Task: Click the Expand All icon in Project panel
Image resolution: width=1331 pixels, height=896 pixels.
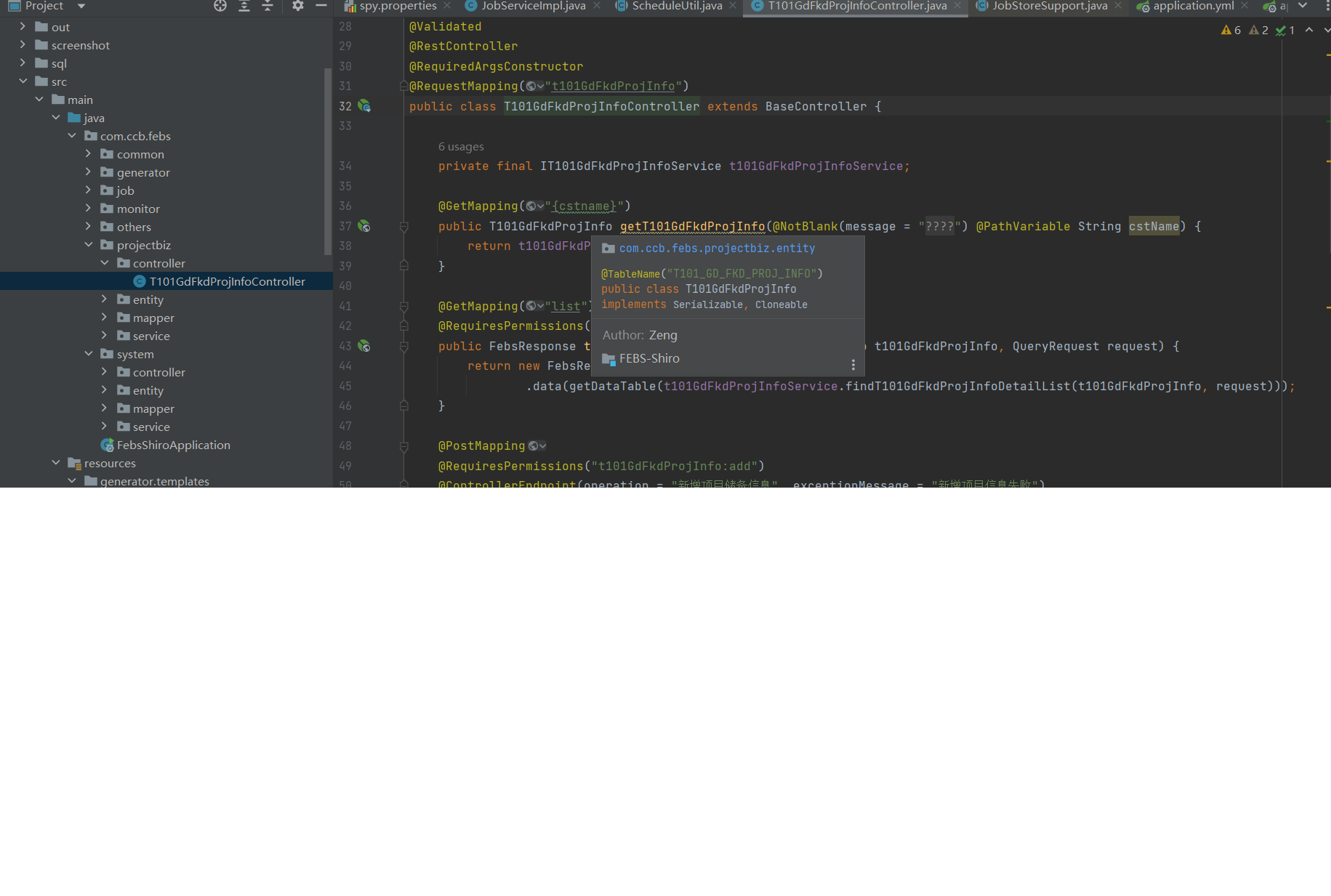Action: click(x=244, y=6)
